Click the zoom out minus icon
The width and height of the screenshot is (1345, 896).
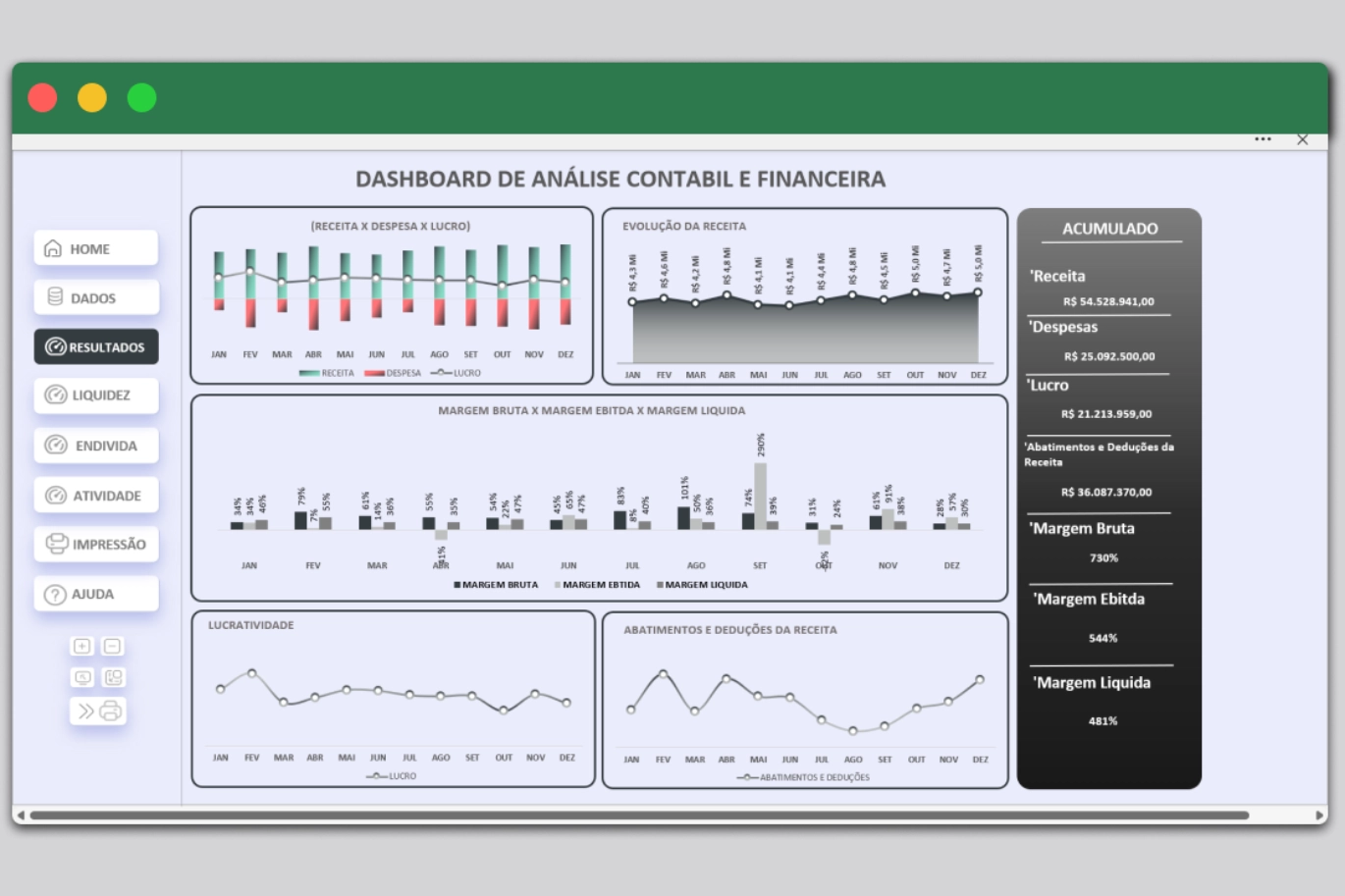pyautogui.click(x=113, y=646)
